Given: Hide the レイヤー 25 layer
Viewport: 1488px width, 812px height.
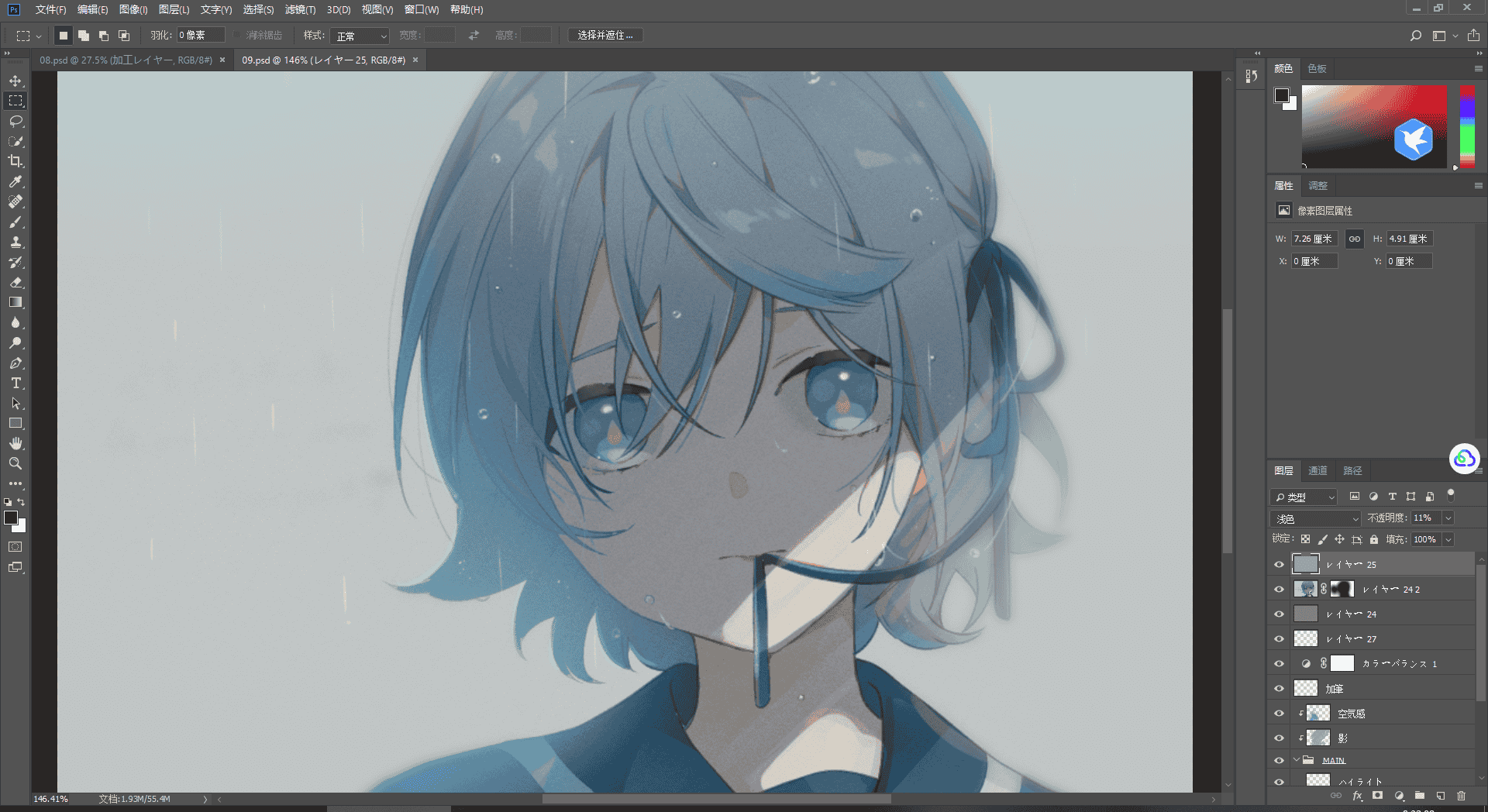Looking at the screenshot, I should 1279,565.
